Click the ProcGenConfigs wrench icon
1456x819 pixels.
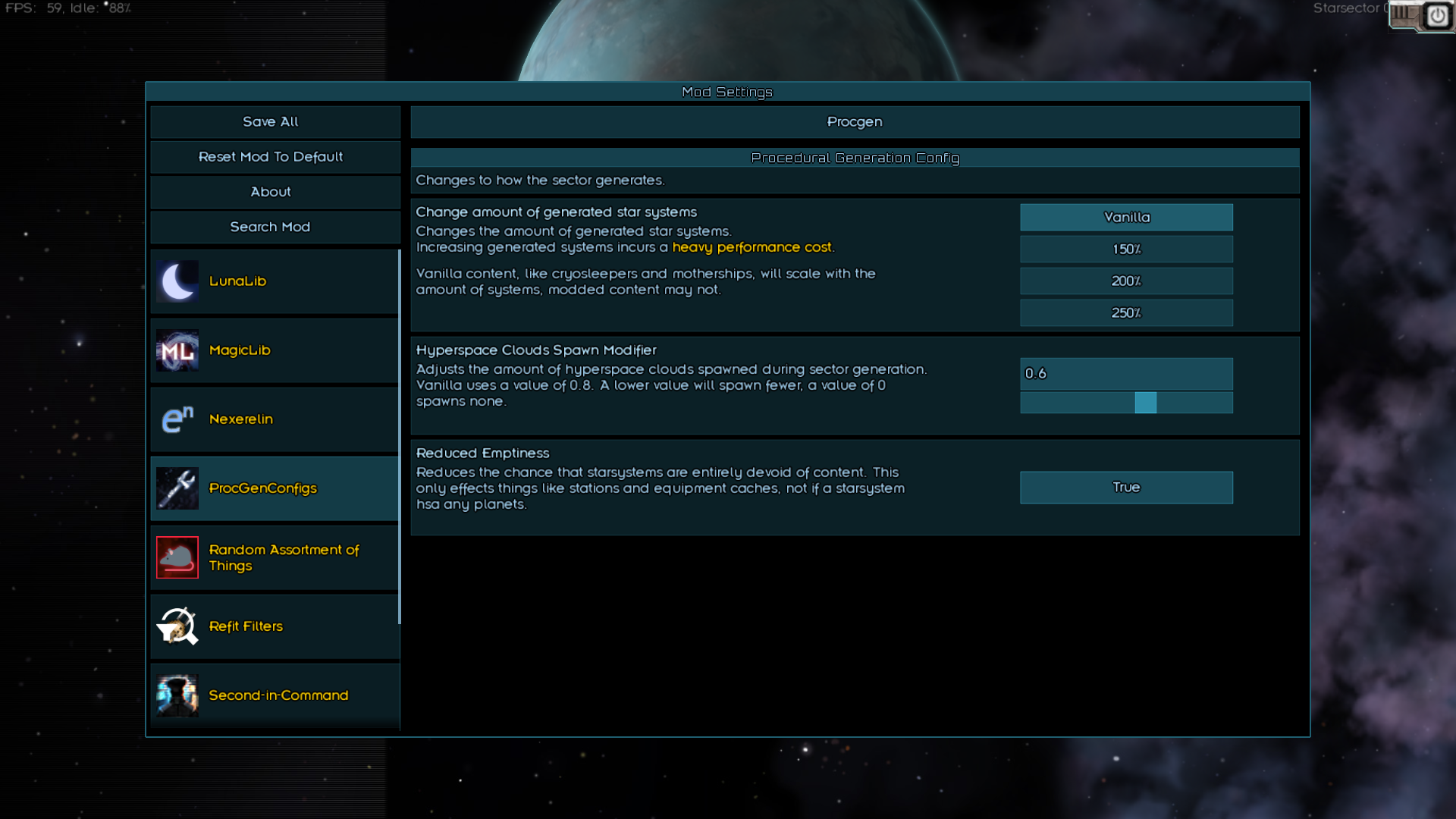[177, 488]
